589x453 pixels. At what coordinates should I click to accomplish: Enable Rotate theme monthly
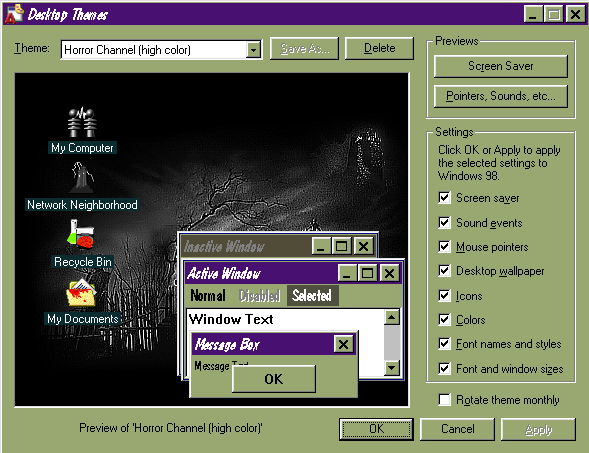444,399
